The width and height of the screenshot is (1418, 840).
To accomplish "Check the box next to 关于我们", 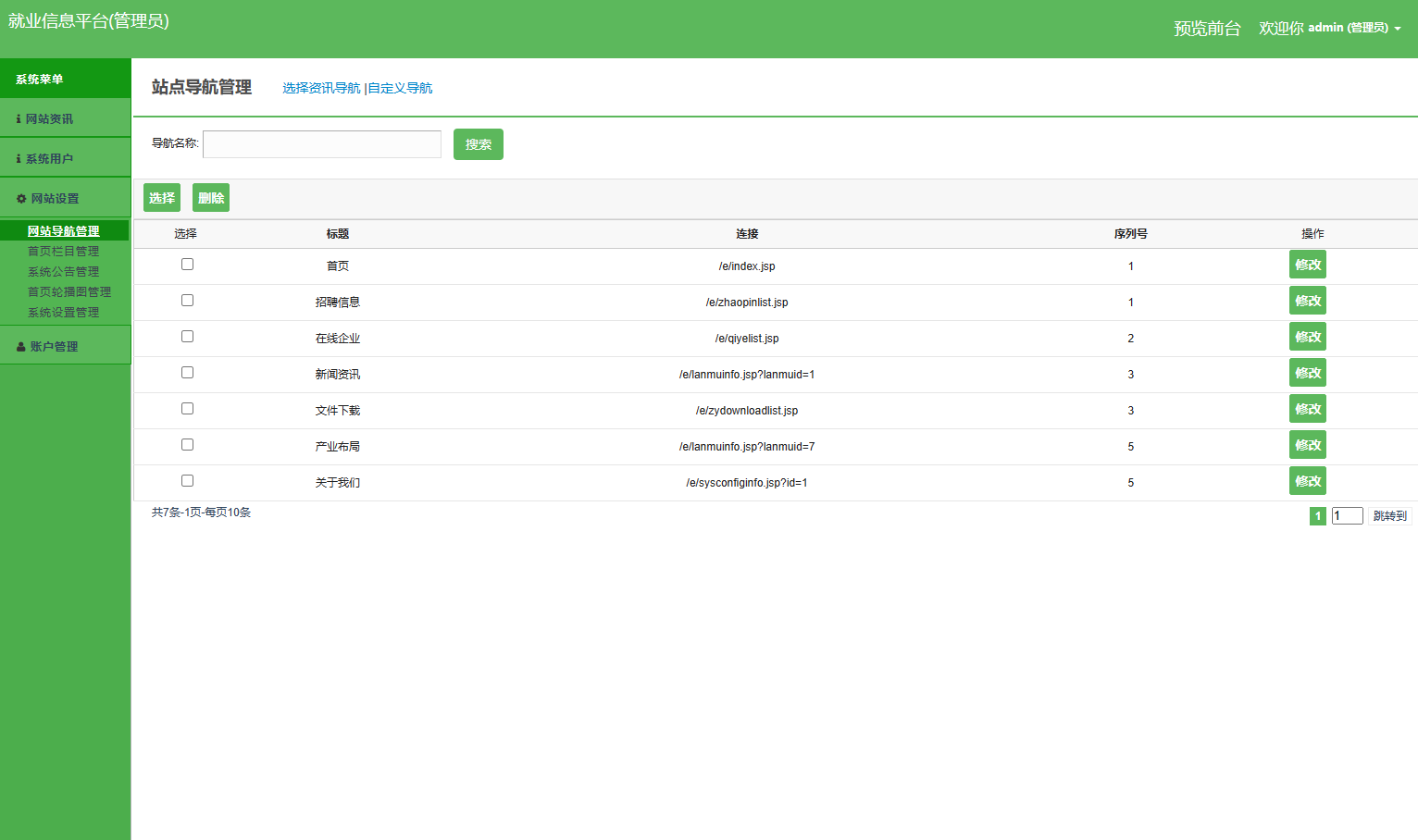I will pos(187,481).
